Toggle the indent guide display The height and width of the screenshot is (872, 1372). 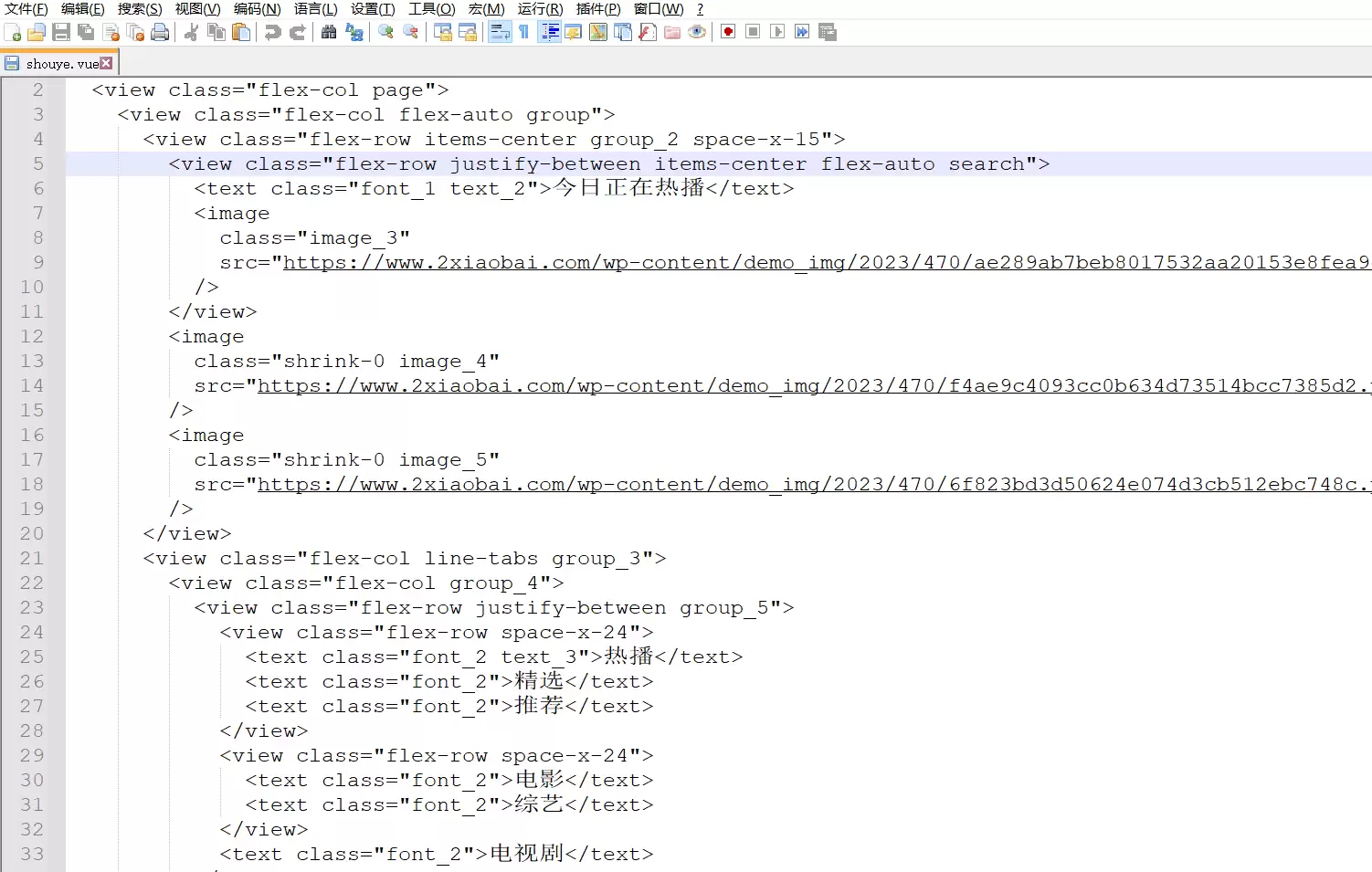click(549, 32)
